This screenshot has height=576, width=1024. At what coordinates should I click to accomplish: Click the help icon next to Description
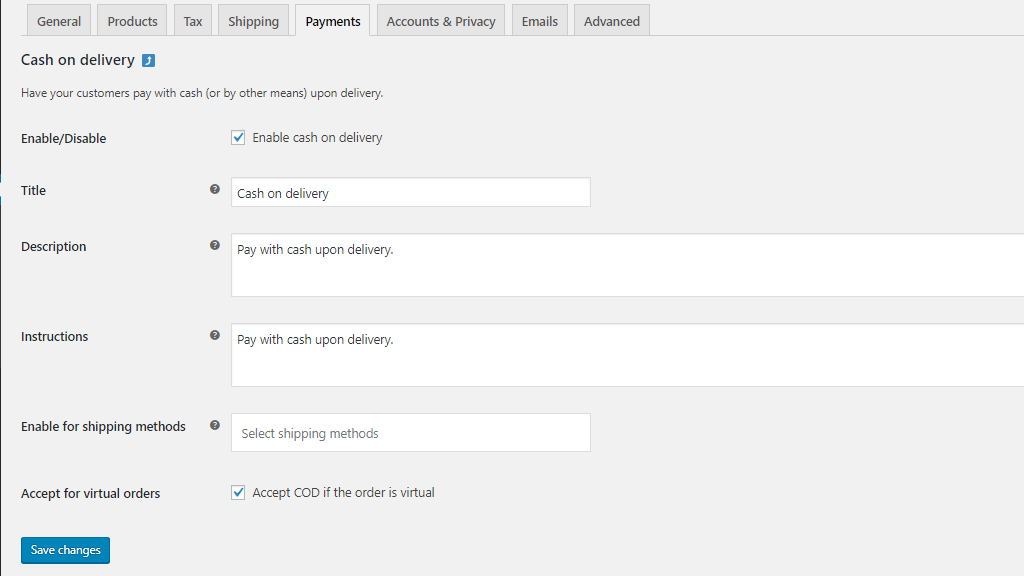214,245
